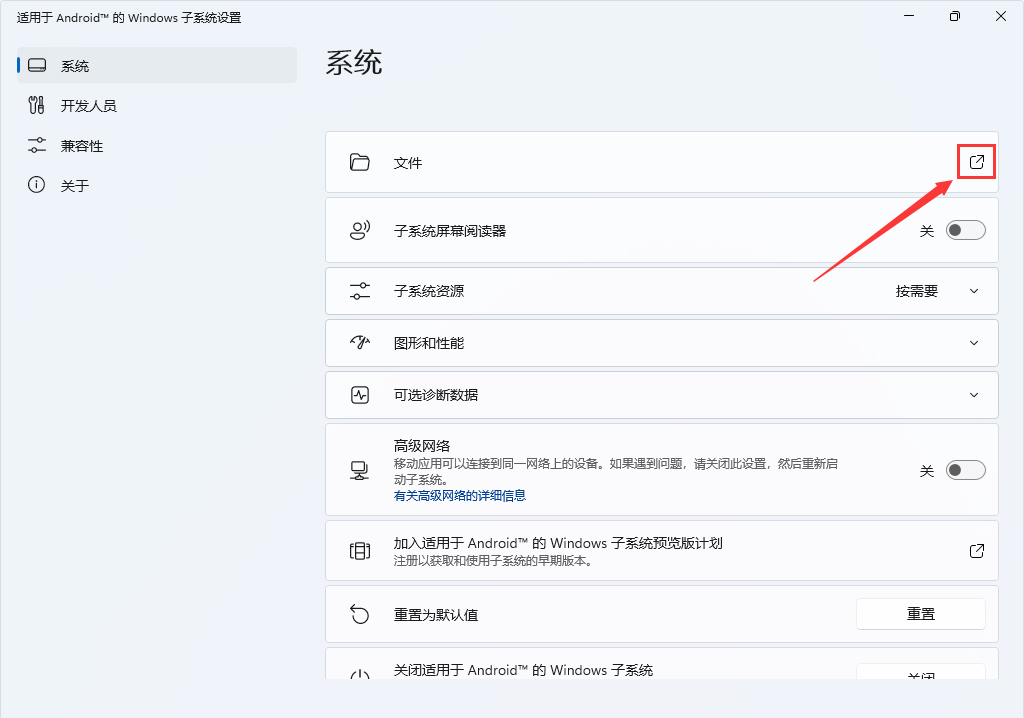Click the folder icon next to 文件
This screenshot has height=718, width=1024.
pyautogui.click(x=360, y=162)
